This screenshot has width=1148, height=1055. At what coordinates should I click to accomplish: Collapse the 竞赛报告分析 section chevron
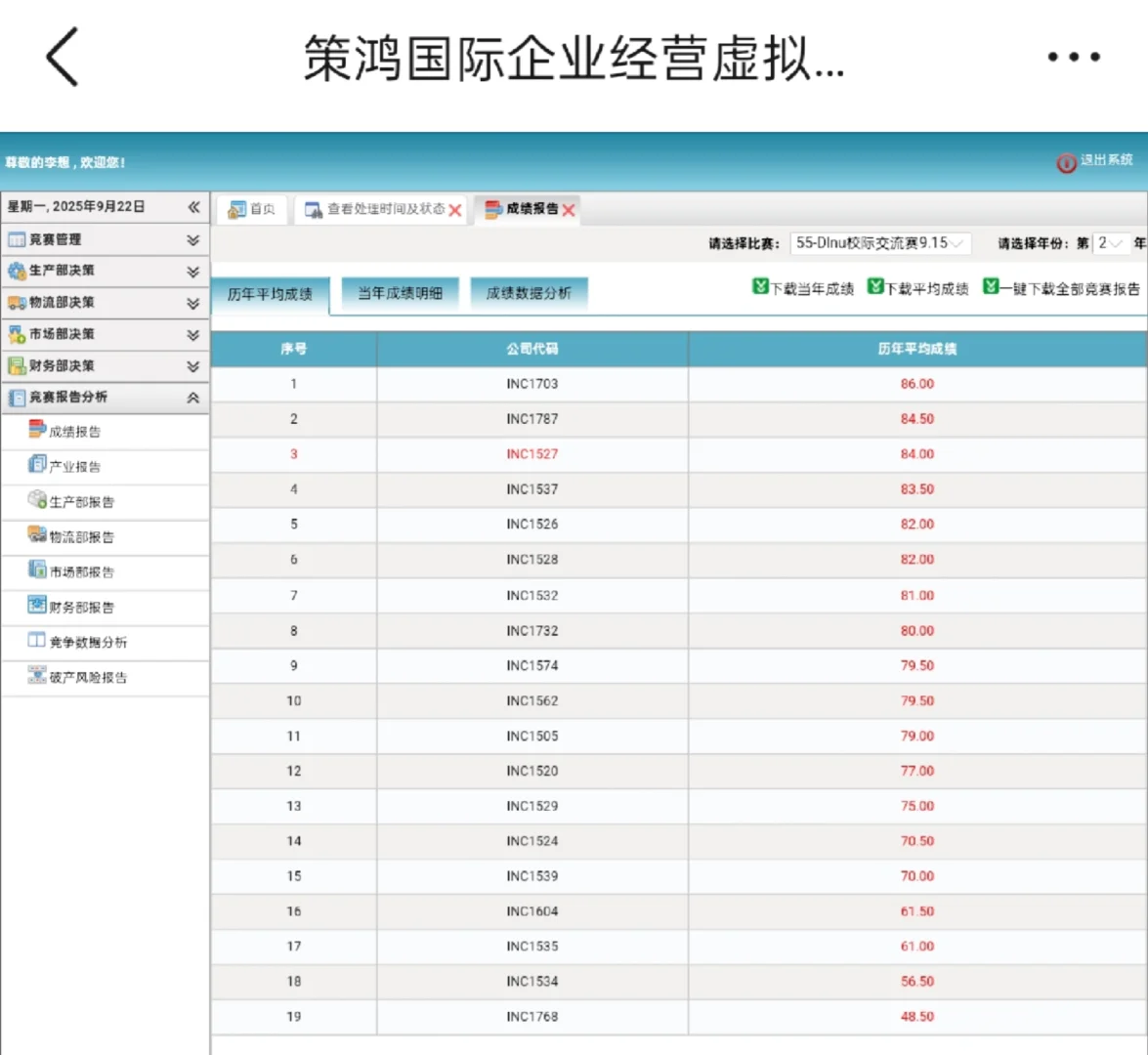[x=193, y=398]
